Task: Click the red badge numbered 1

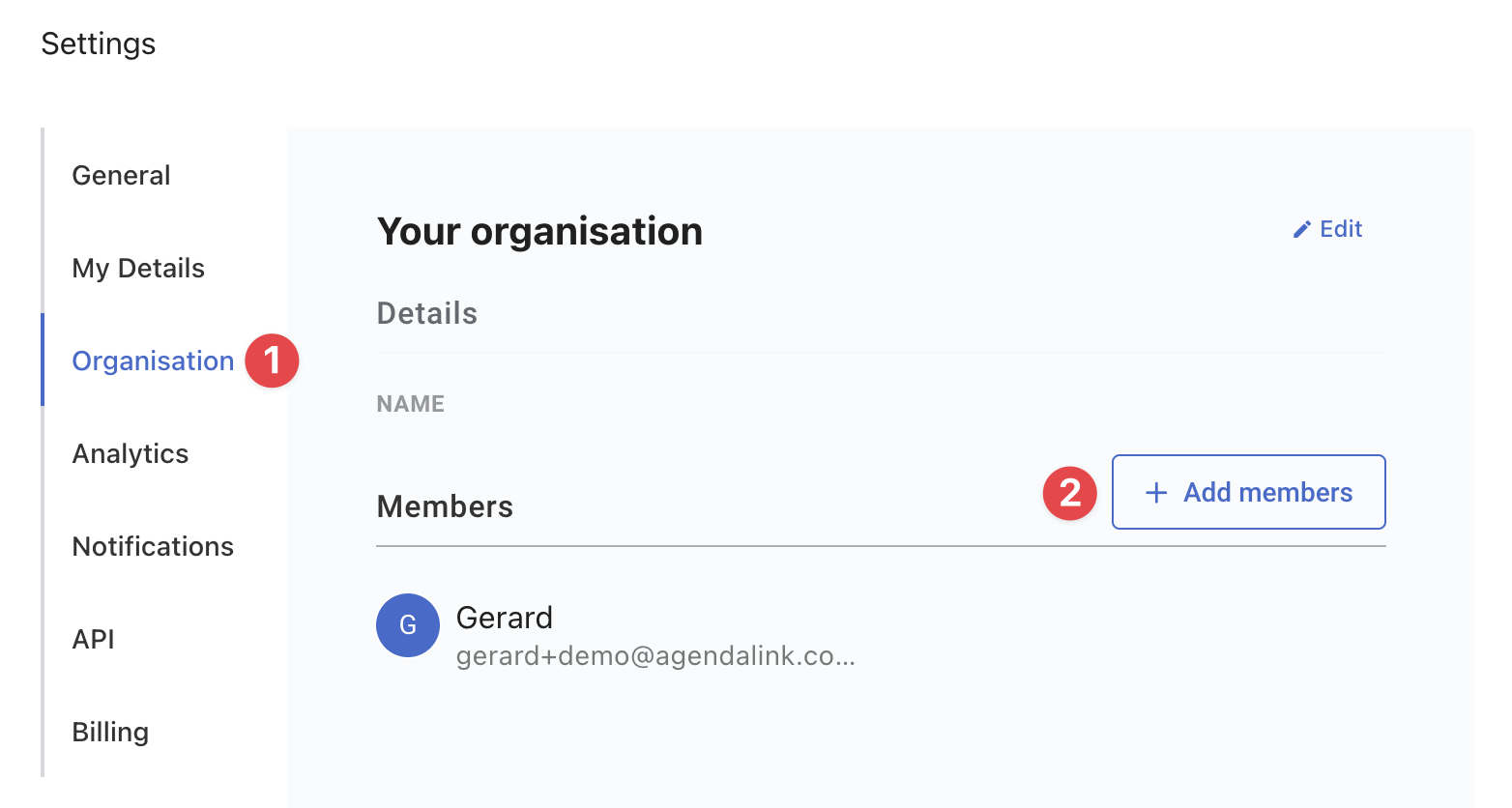Action: [x=272, y=360]
